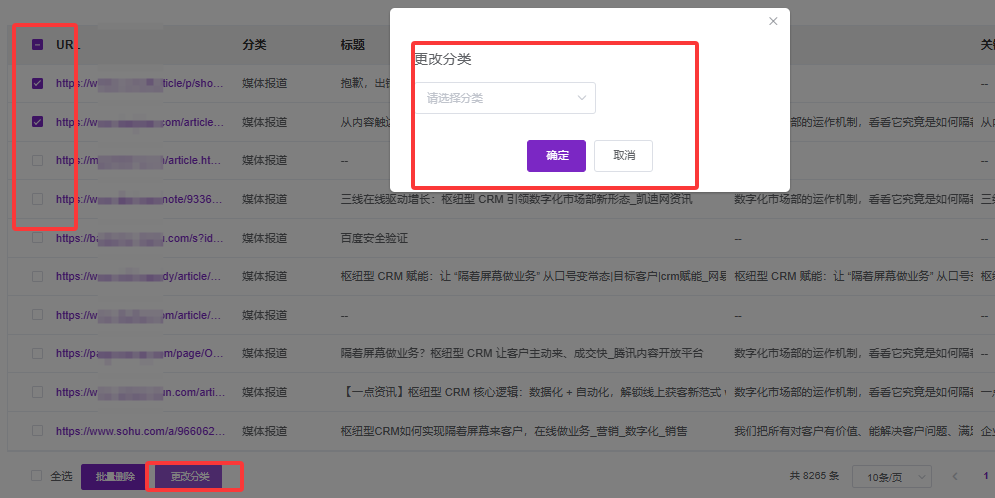Tick the 全选 checkbox at the bottom
Viewport: 995px width, 498px height.
click(38, 476)
